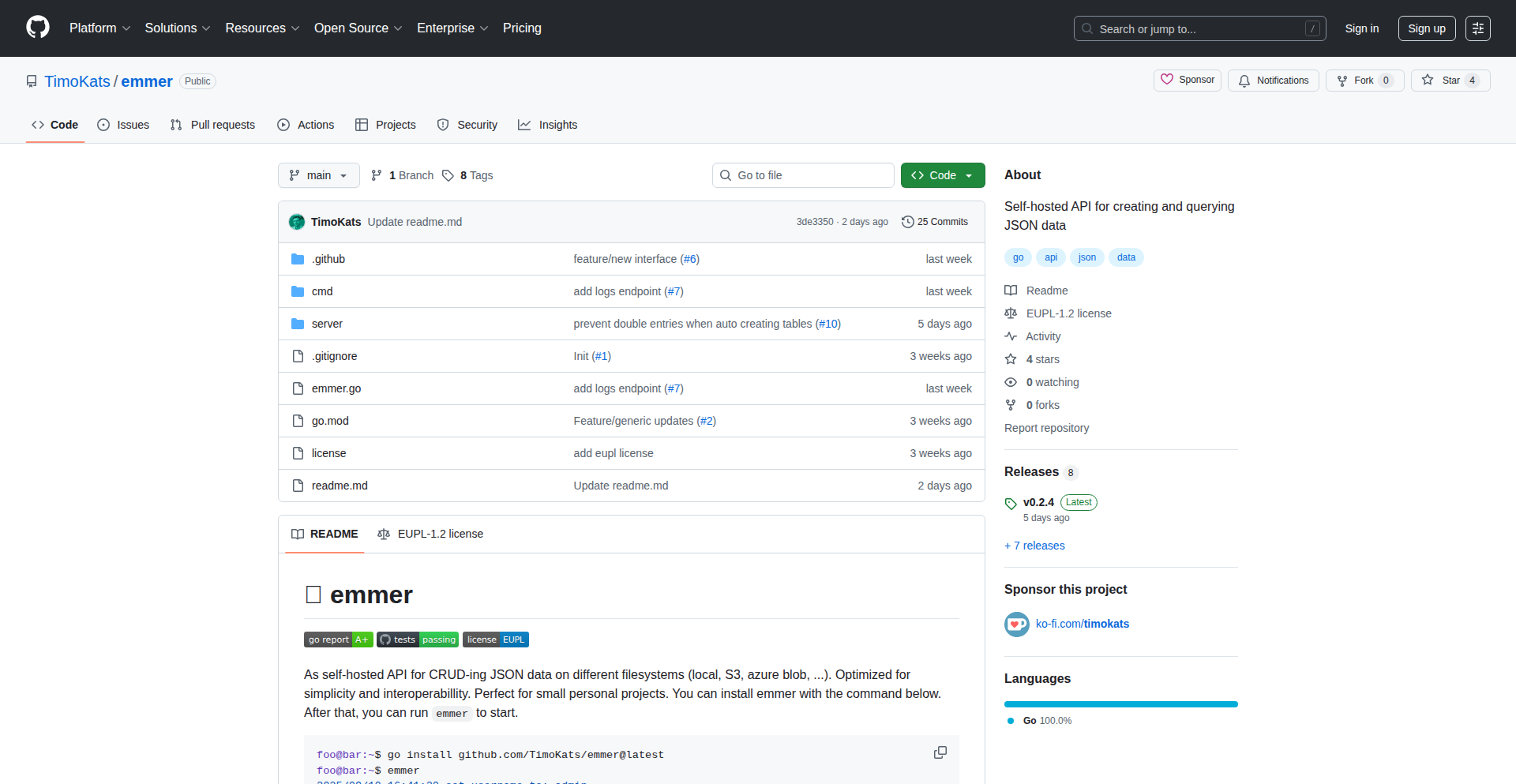Open the readme.md file
The image size is (1516, 784).
[x=340, y=486]
